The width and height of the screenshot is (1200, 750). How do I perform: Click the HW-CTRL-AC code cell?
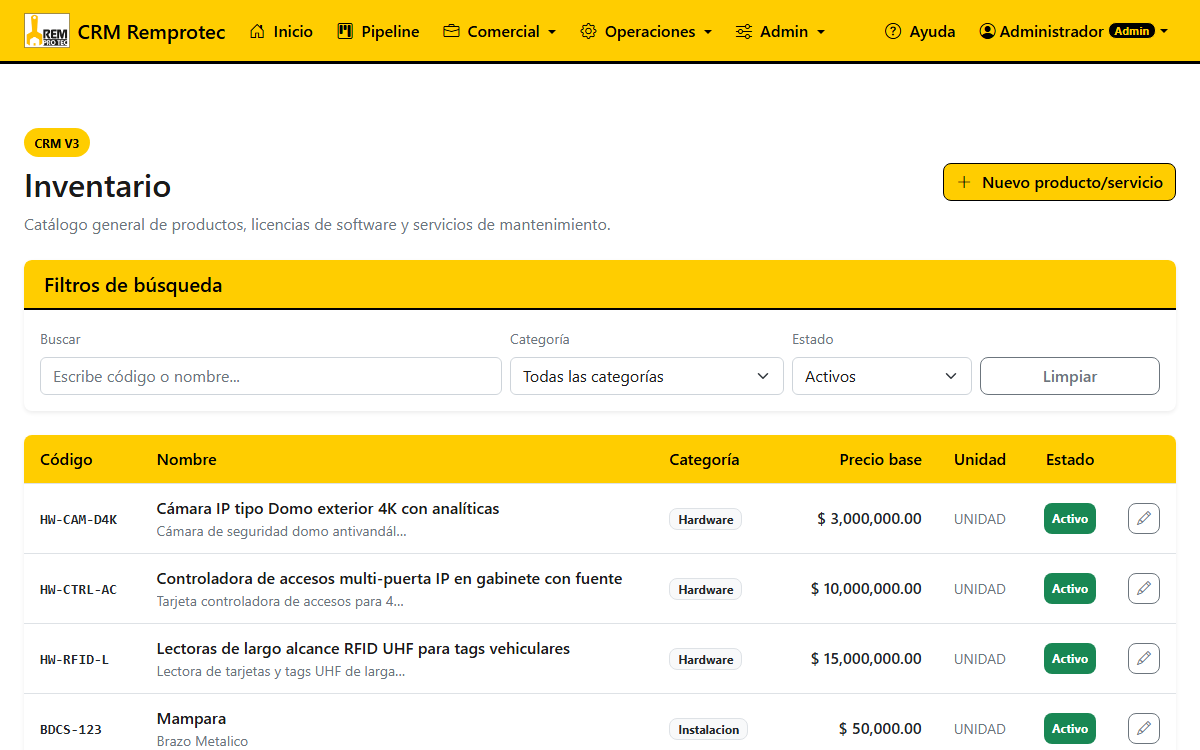(x=78, y=589)
